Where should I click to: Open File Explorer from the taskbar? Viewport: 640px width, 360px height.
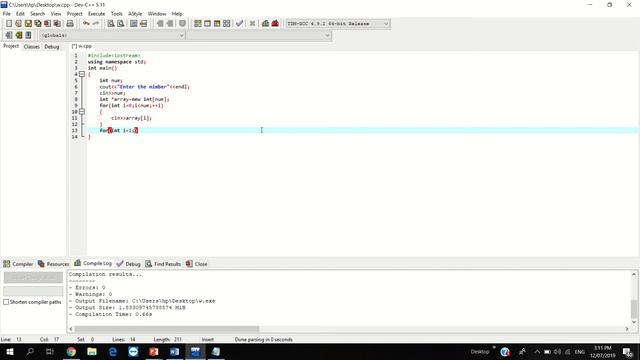92,351
